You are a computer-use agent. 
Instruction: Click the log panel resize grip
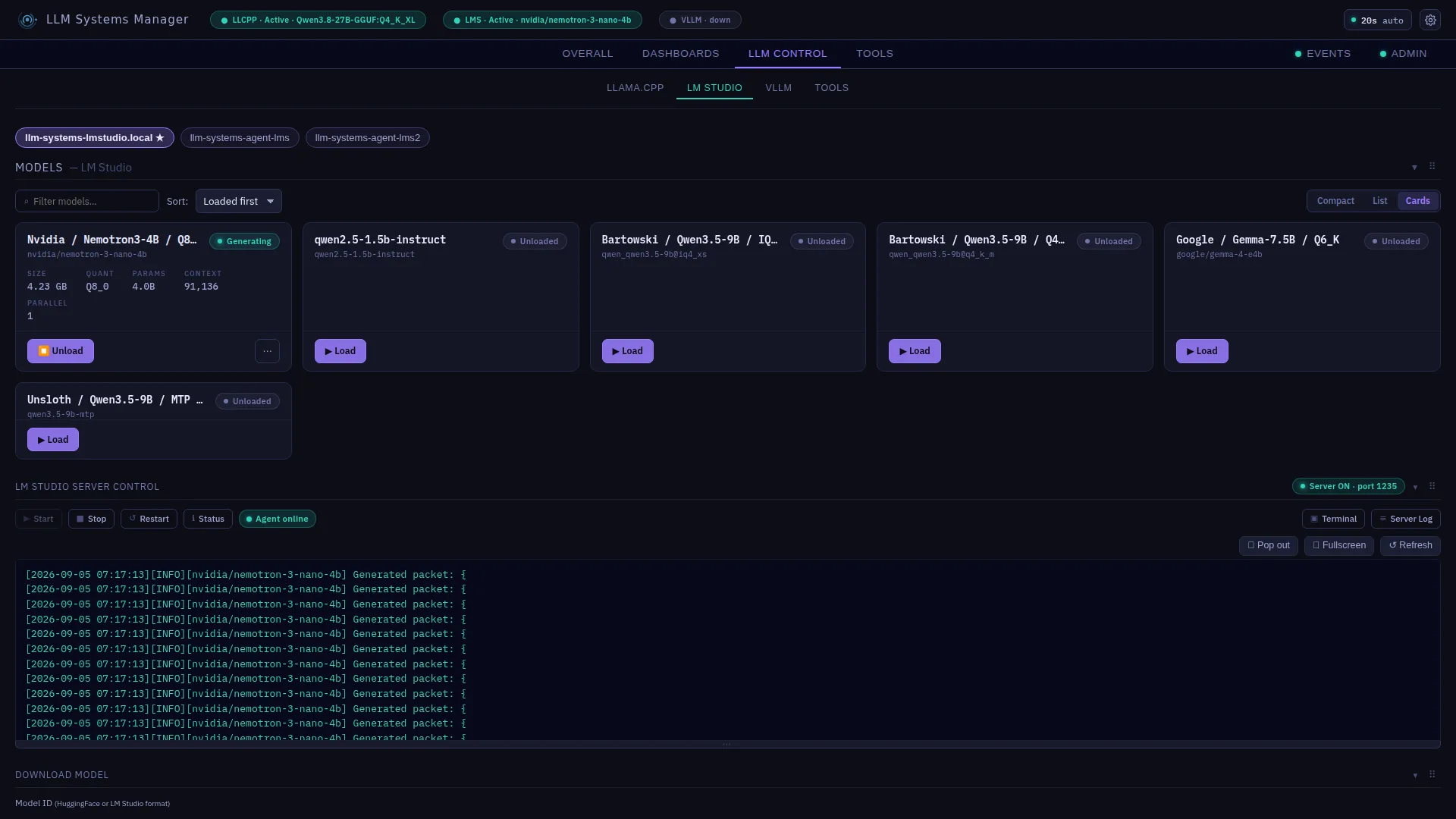click(727, 744)
